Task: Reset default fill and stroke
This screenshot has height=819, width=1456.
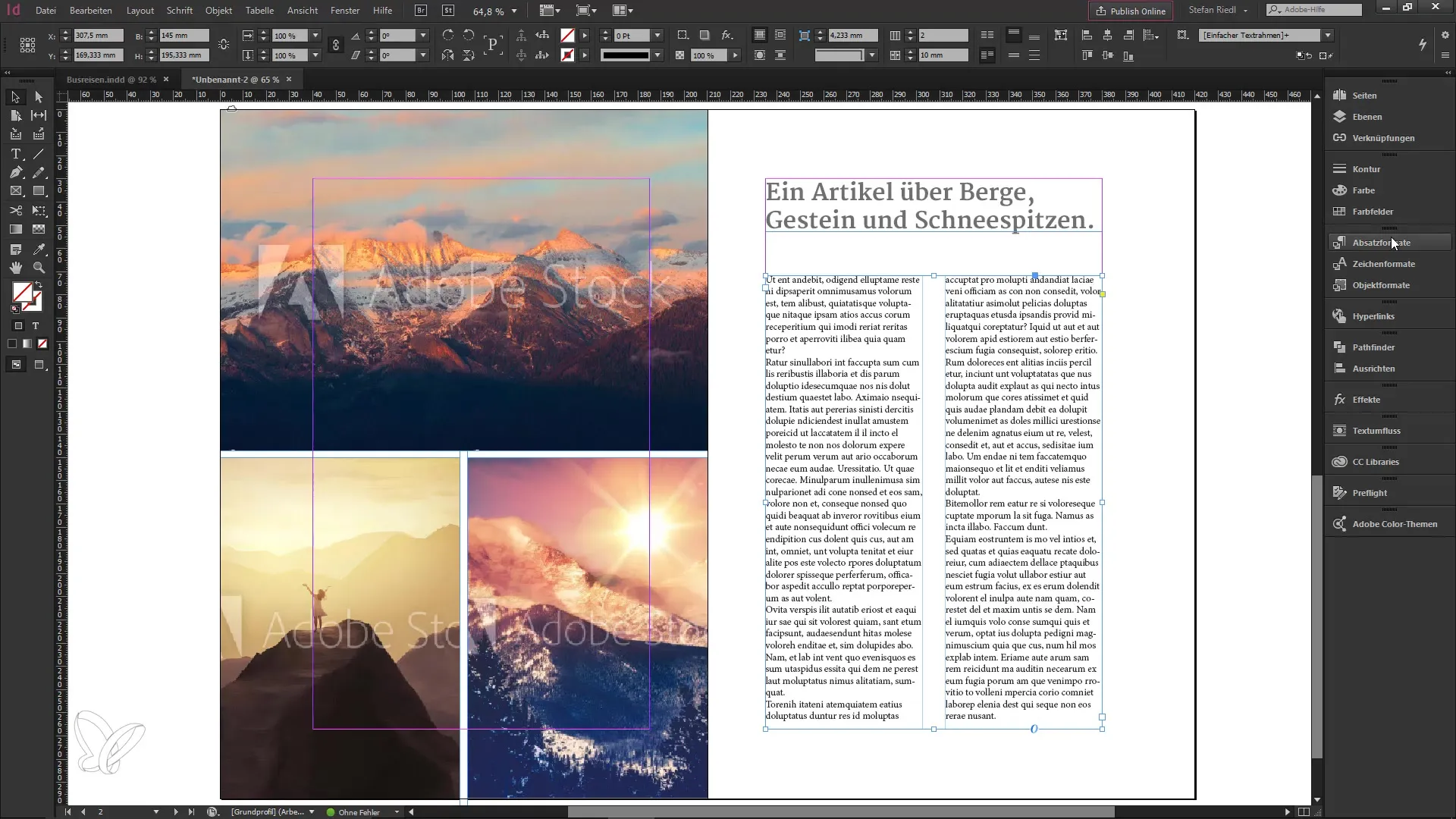Action: [x=15, y=309]
